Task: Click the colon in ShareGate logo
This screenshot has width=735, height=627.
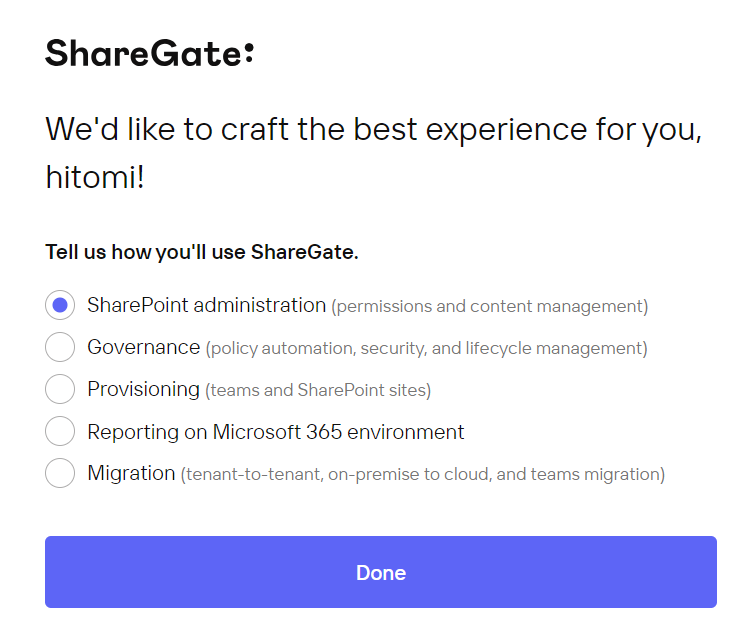Action: point(249,52)
